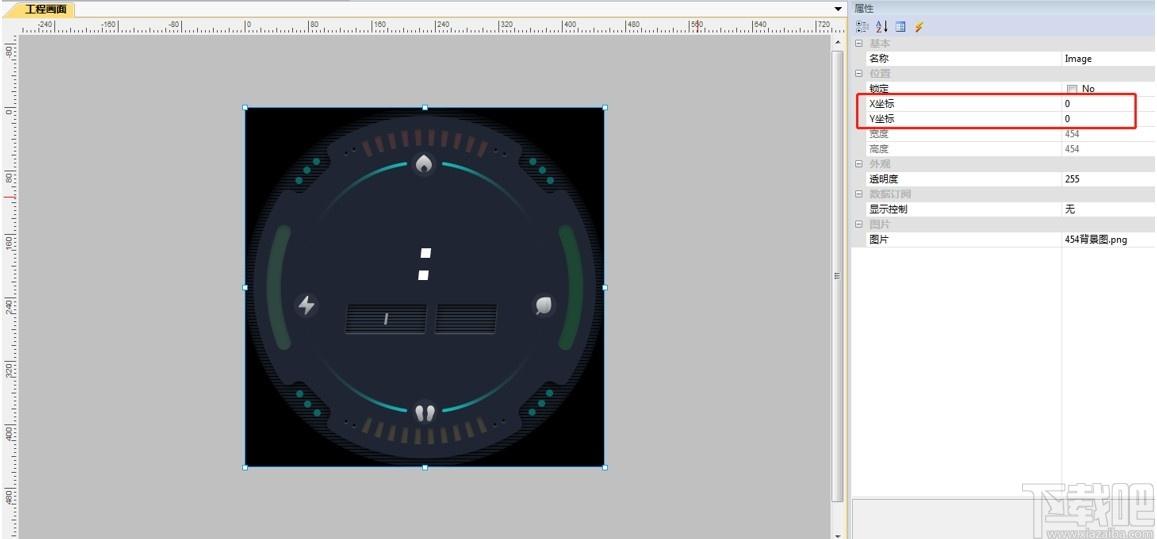Show events with the lightning bolt icon

(919, 27)
